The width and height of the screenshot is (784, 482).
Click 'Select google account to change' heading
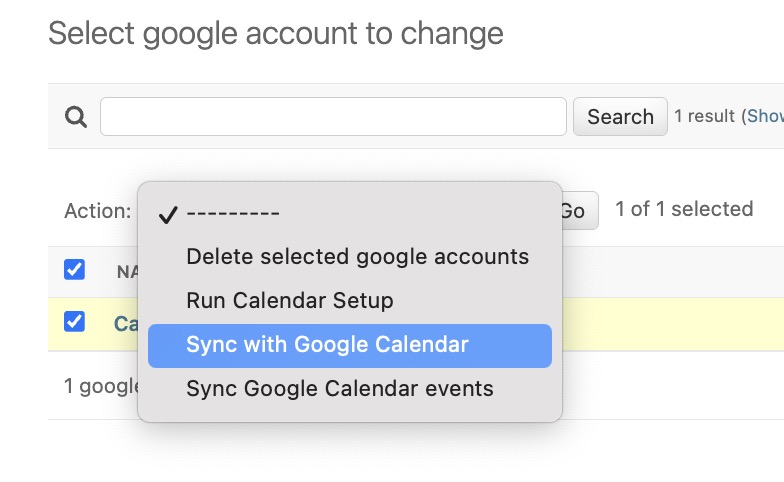point(275,34)
